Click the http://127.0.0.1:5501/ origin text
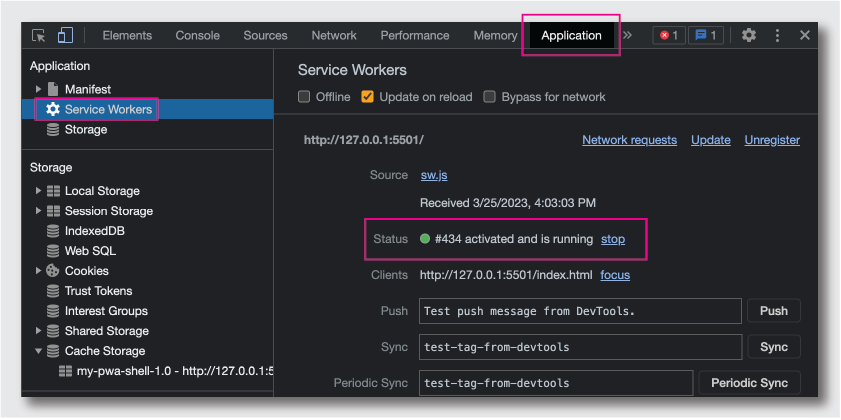Viewport: 841px width, 420px height. pos(364,140)
